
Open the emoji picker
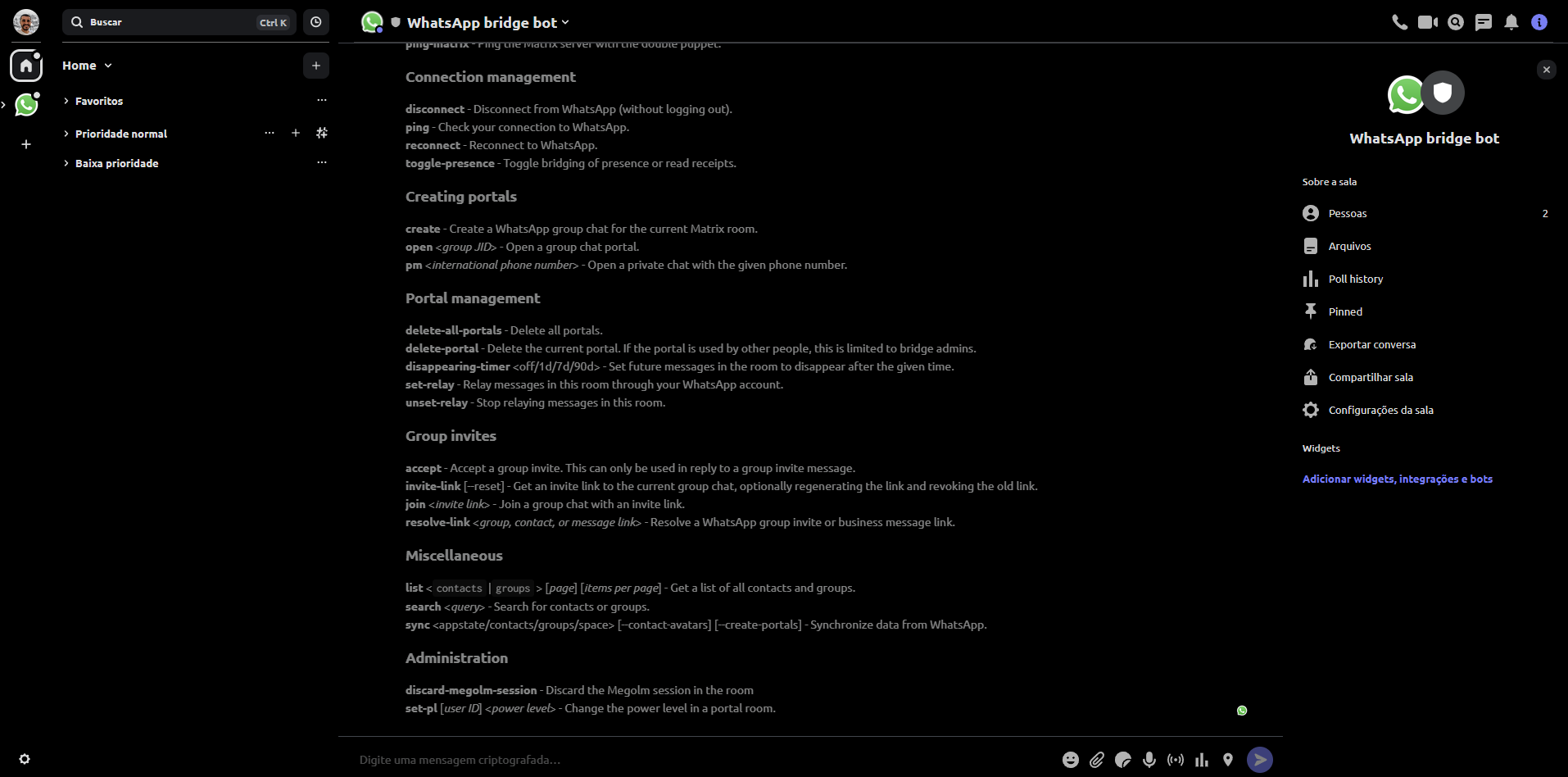[x=1071, y=760]
